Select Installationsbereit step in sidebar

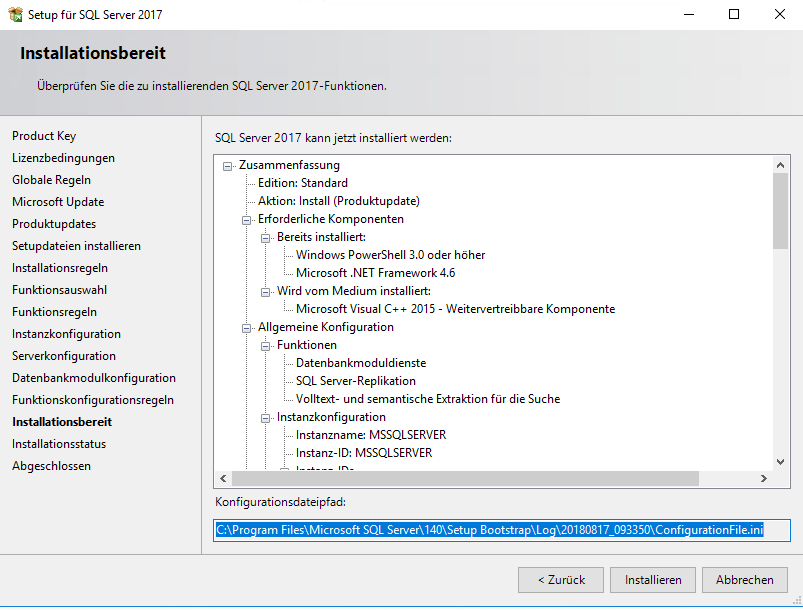tap(62, 422)
